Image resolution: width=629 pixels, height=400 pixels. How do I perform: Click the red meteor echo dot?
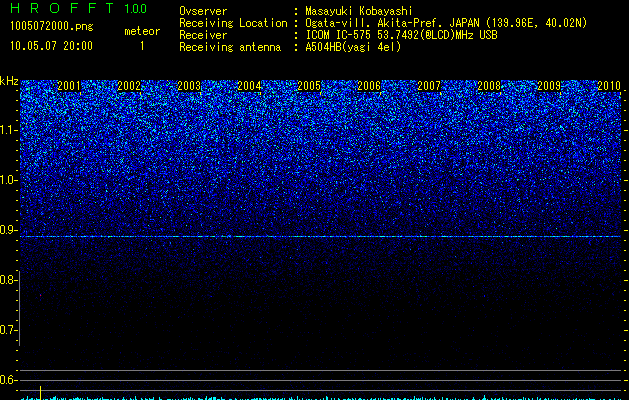coord(40,295)
